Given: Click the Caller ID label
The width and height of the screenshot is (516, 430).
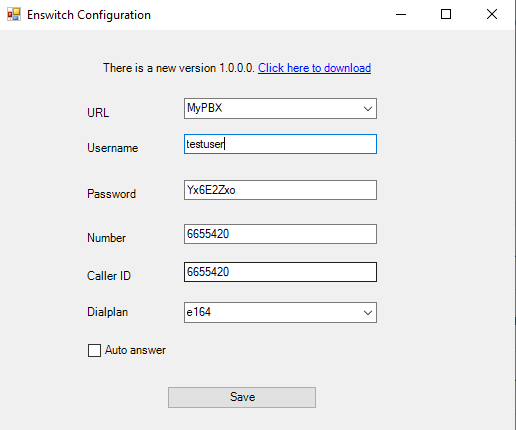Looking at the screenshot, I should click(x=109, y=276).
